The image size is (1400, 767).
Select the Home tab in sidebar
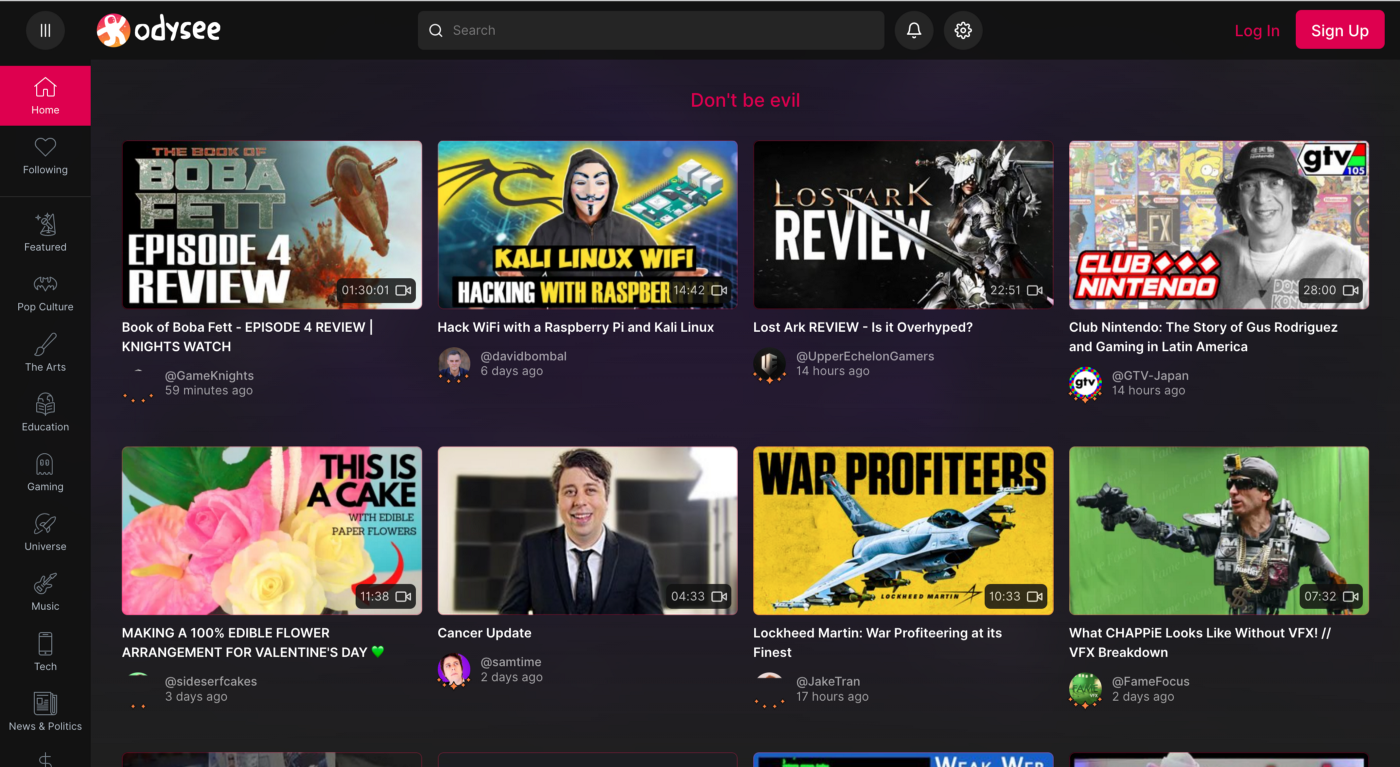point(45,96)
